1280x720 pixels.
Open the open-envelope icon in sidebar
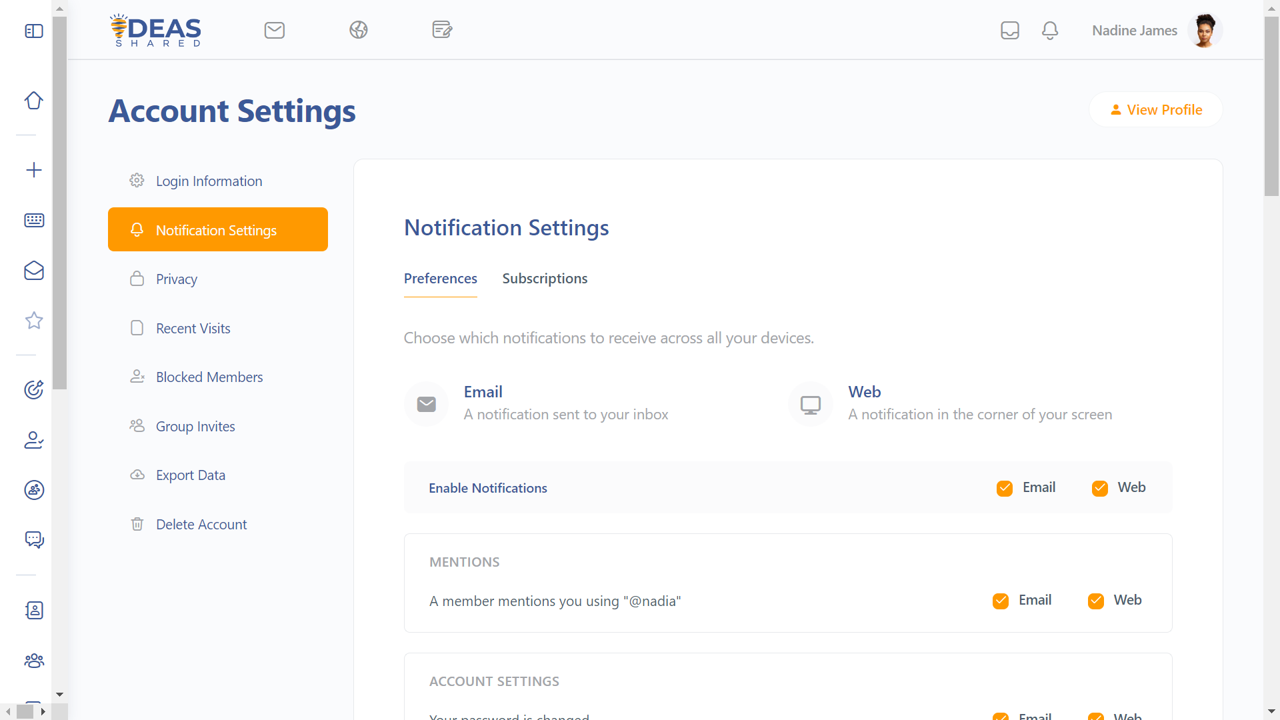(x=34, y=270)
